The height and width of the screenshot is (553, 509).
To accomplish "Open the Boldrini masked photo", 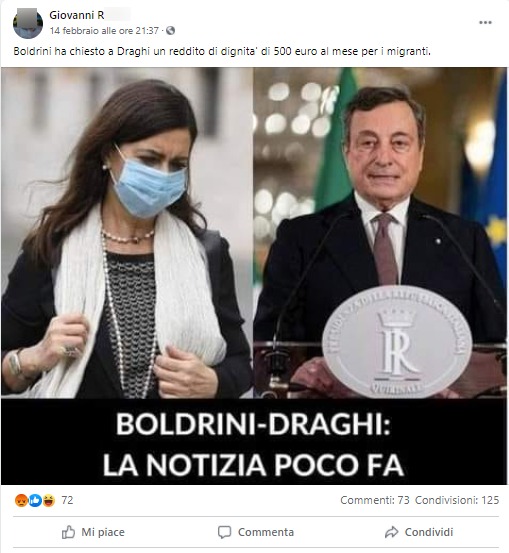I will 127,233.
